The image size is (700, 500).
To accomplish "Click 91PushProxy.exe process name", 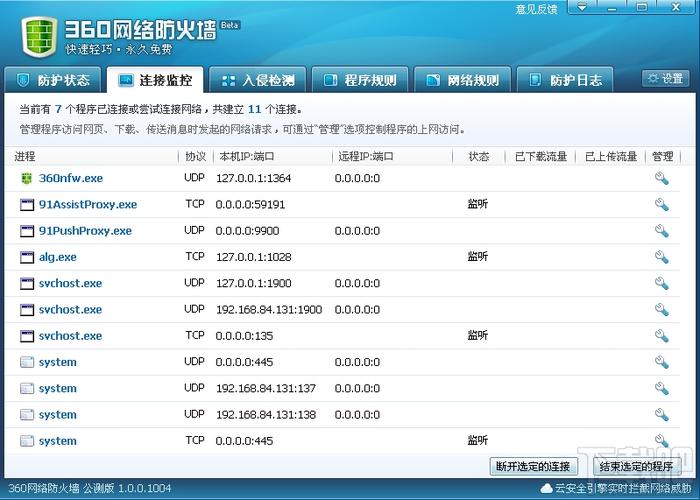I will [85, 231].
